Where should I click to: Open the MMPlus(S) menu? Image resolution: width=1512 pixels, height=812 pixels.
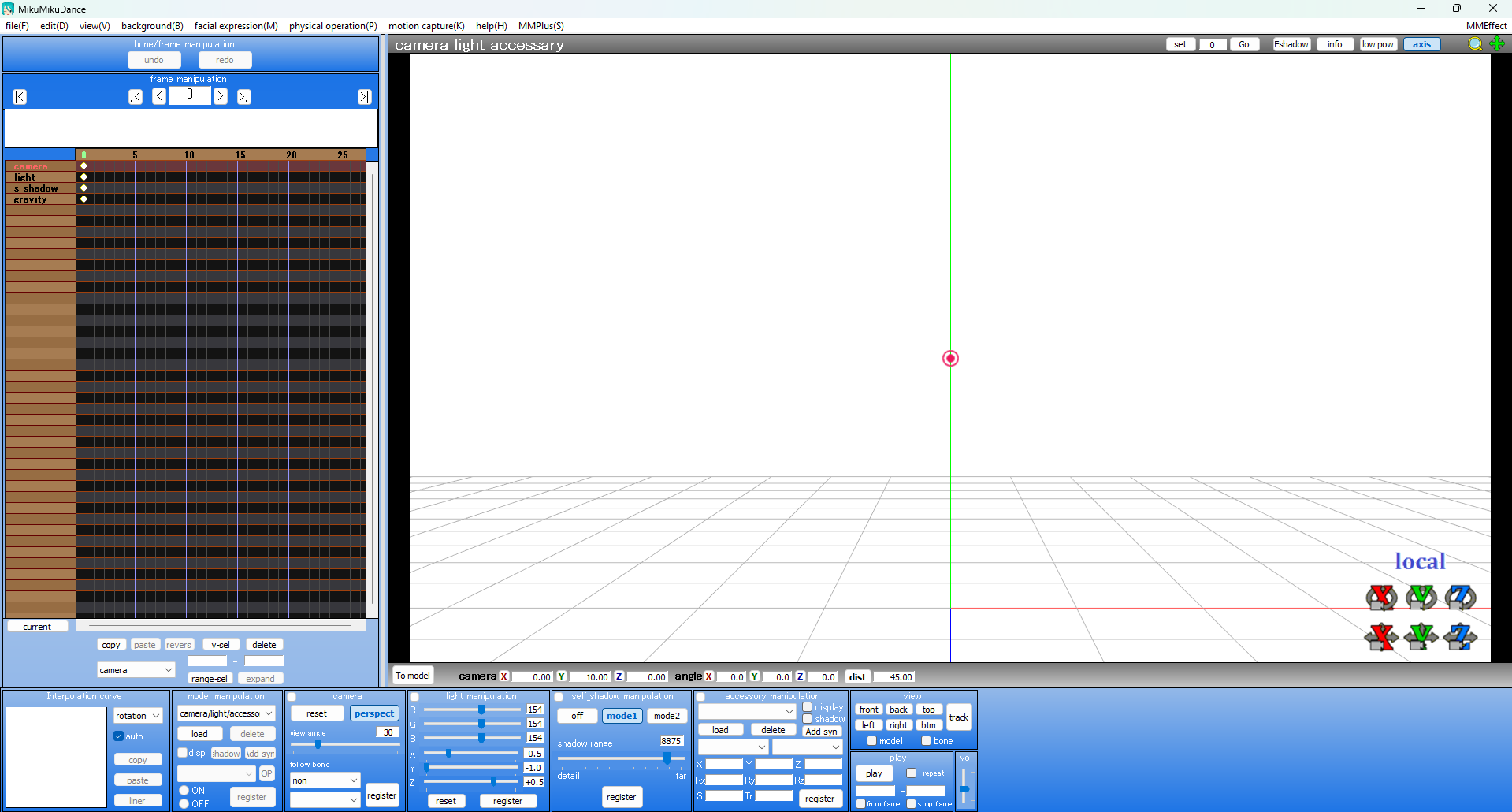pyautogui.click(x=541, y=25)
